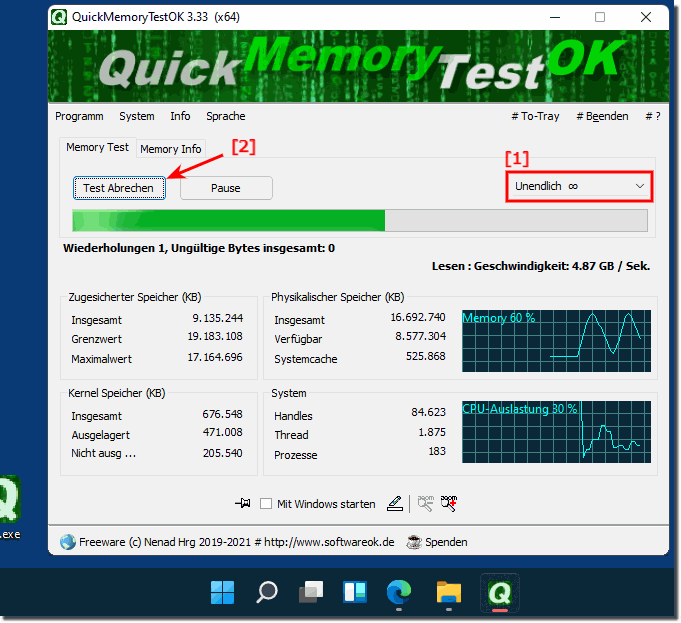Click the Nicht ausg ... value 205.540
Image resolution: width=681 pixels, height=623 pixels.
[x=222, y=453]
